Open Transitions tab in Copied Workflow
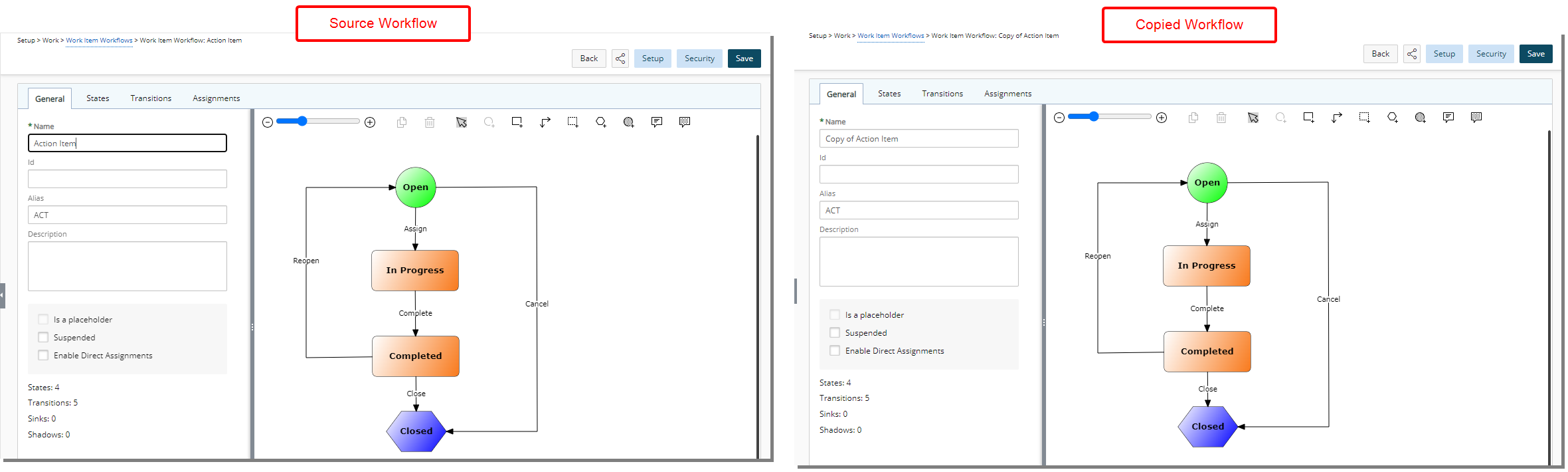 tap(942, 94)
